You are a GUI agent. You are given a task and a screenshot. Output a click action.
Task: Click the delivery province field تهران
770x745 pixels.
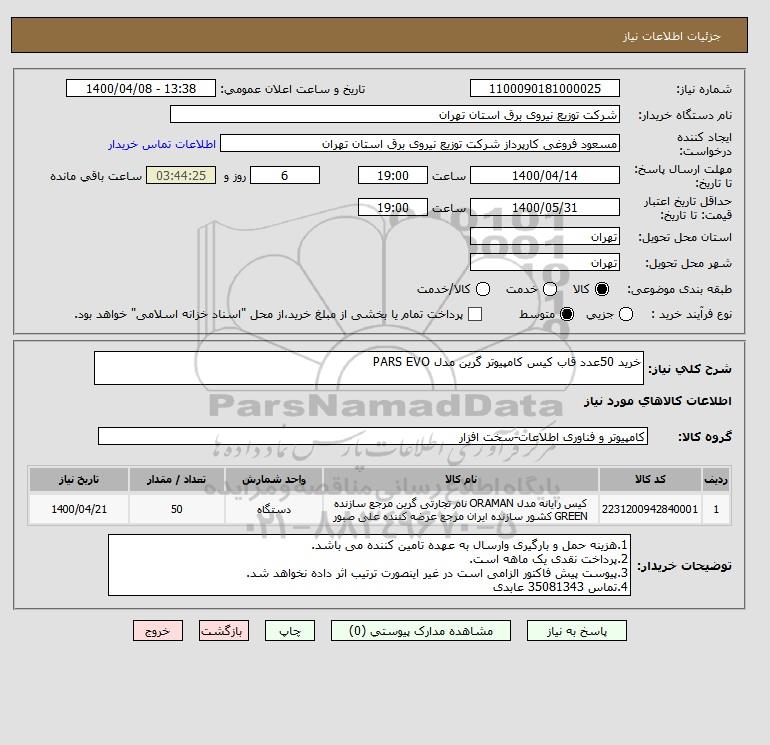pos(545,237)
